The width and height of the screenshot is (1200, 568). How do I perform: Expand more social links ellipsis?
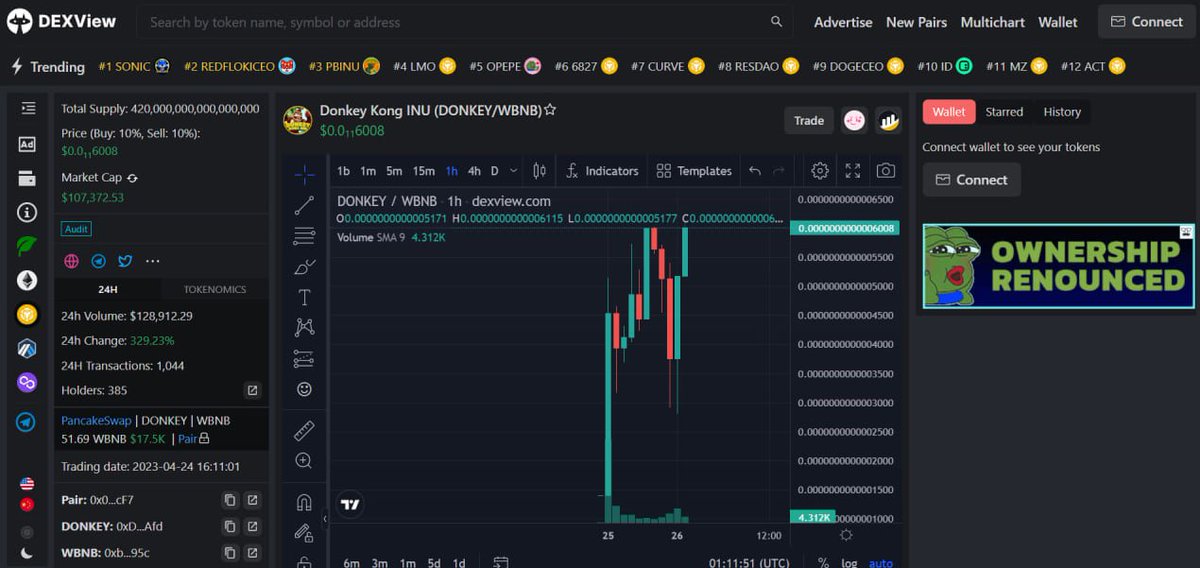[x=152, y=261]
